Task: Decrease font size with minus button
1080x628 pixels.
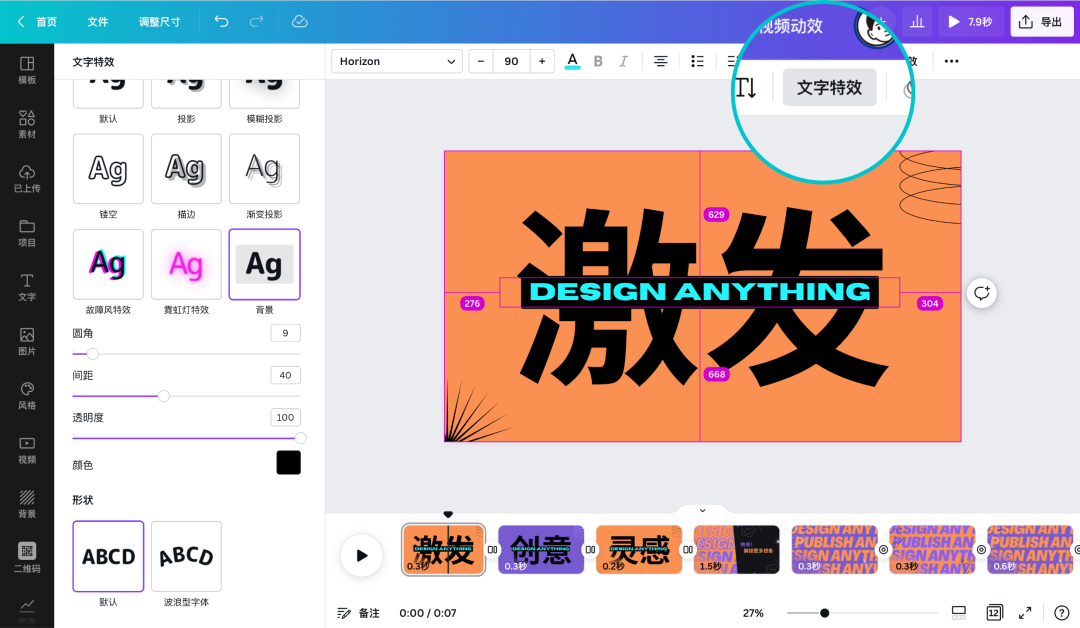Action: point(481,61)
